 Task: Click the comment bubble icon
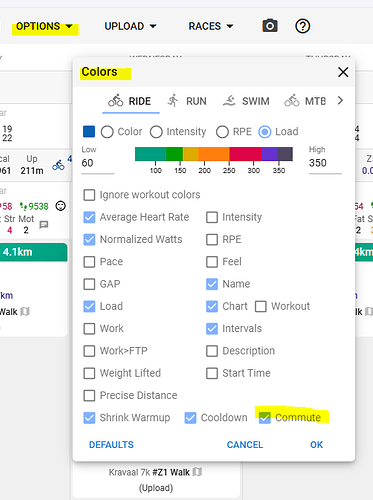tap(44, 225)
